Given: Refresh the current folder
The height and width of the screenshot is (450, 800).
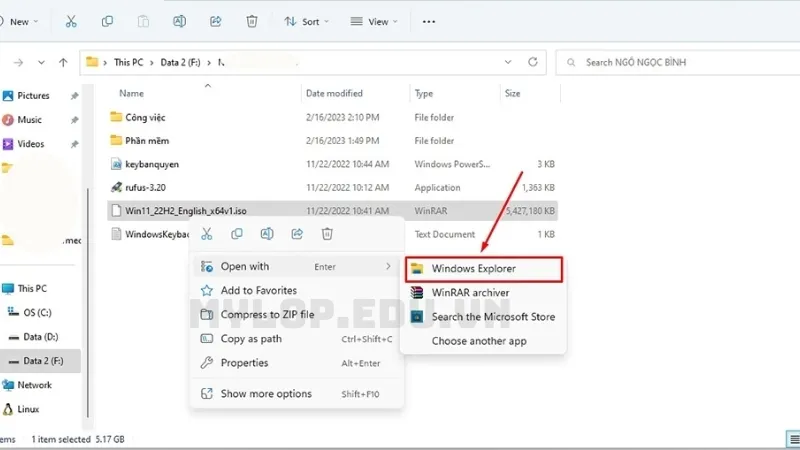Looking at the screenshot, I should 533,62.
